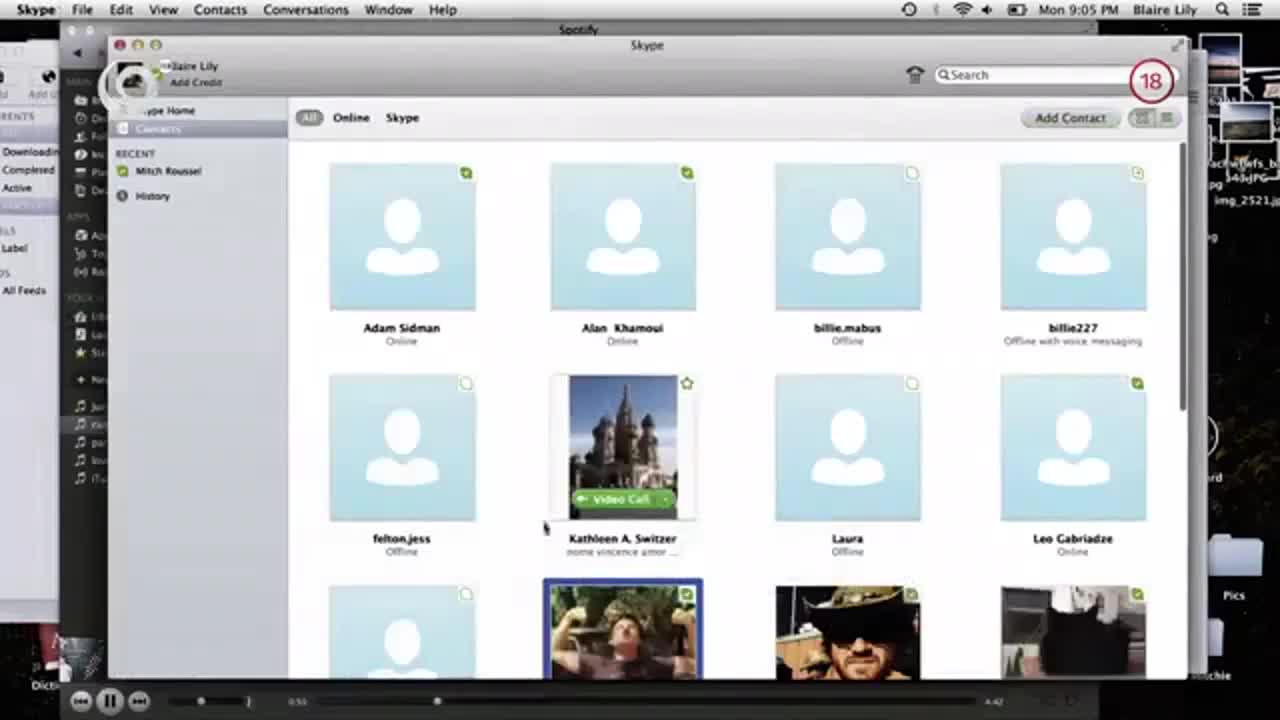The image size is (1280, 720).
Task: Open the Help menu
Action: (x=443, y=9)
